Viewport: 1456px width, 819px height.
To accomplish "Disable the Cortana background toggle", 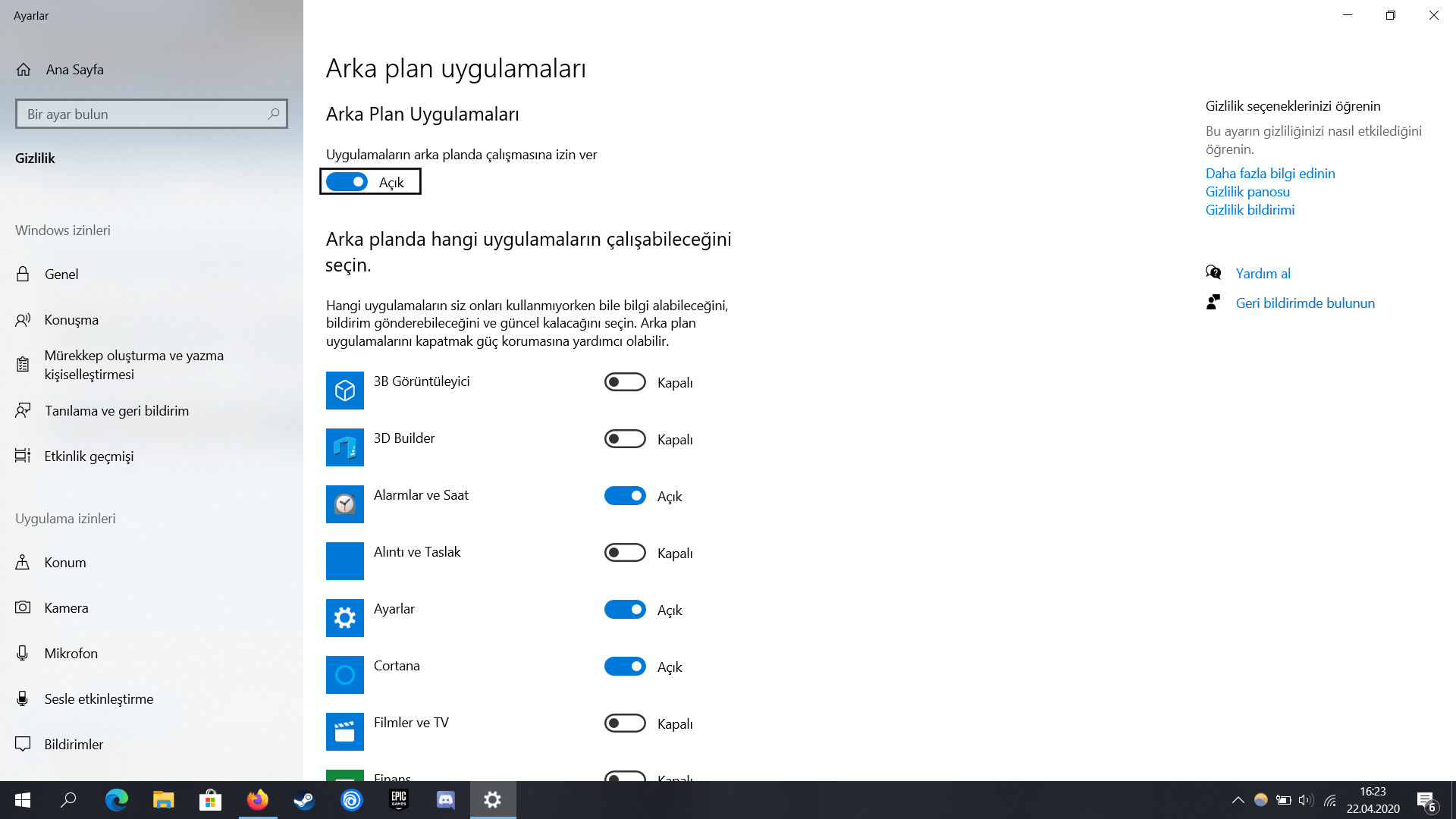I will coord(625,667).
